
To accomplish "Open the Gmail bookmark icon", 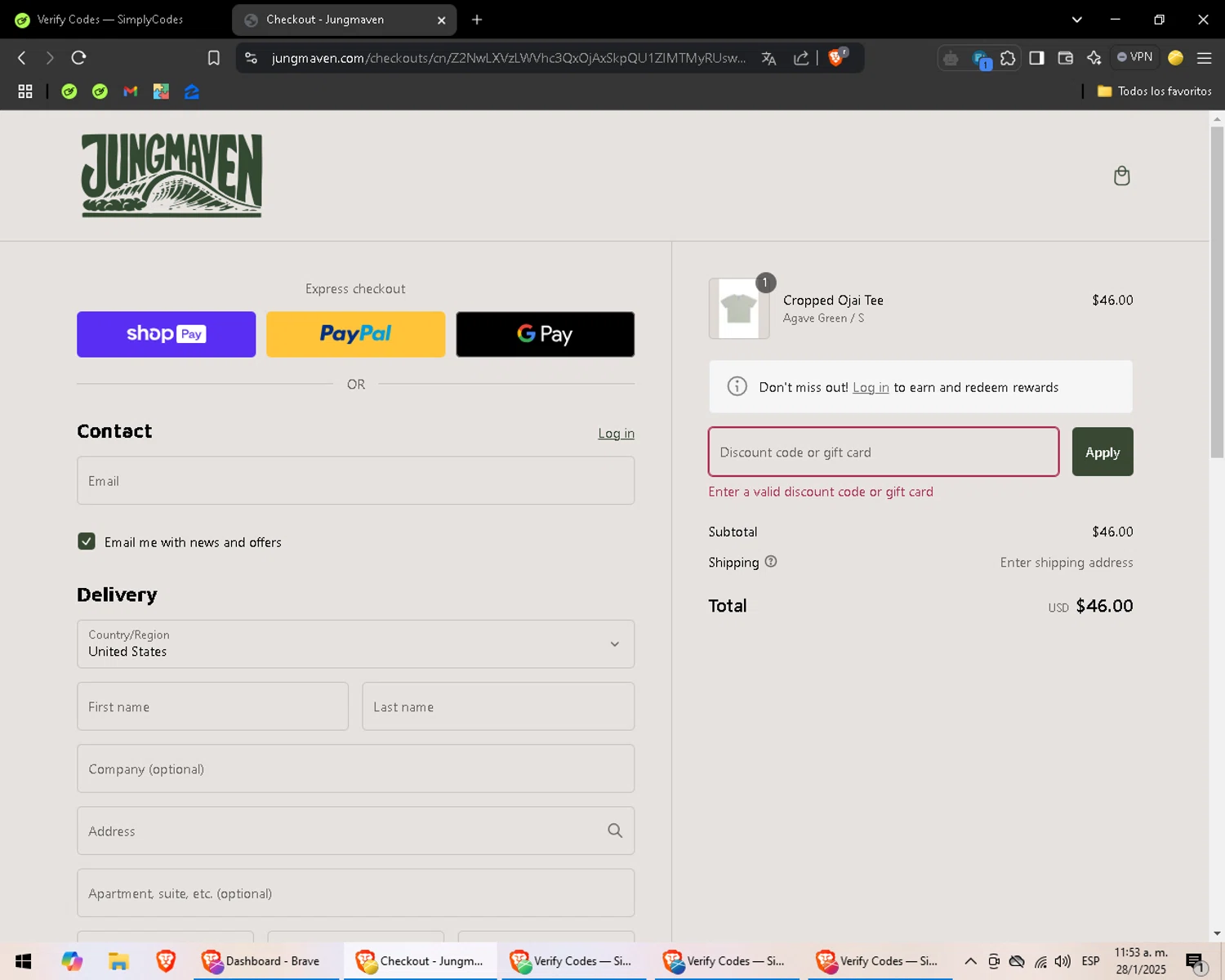I will point(130,91).
